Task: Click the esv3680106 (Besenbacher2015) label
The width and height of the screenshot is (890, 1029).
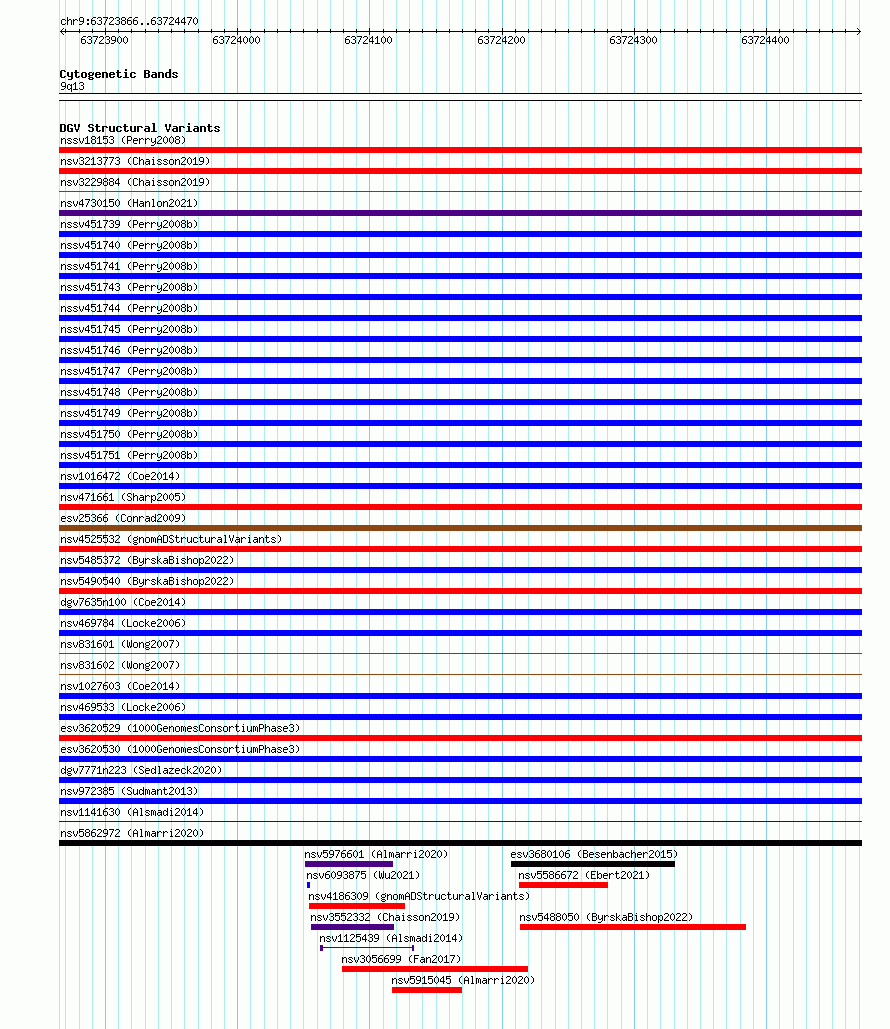Action: [x=594, y=854]
